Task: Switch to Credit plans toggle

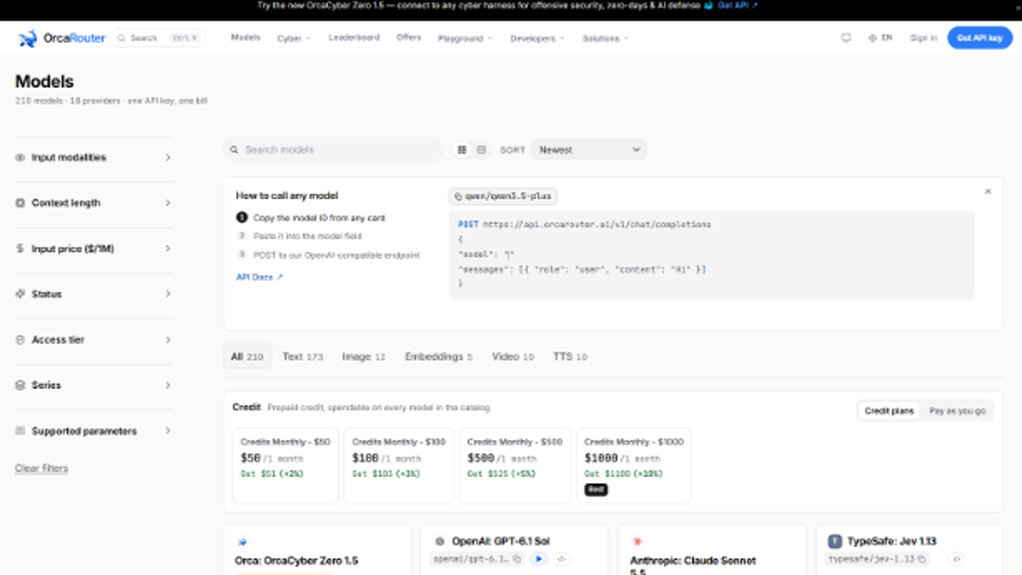Action: coord(889,411)
